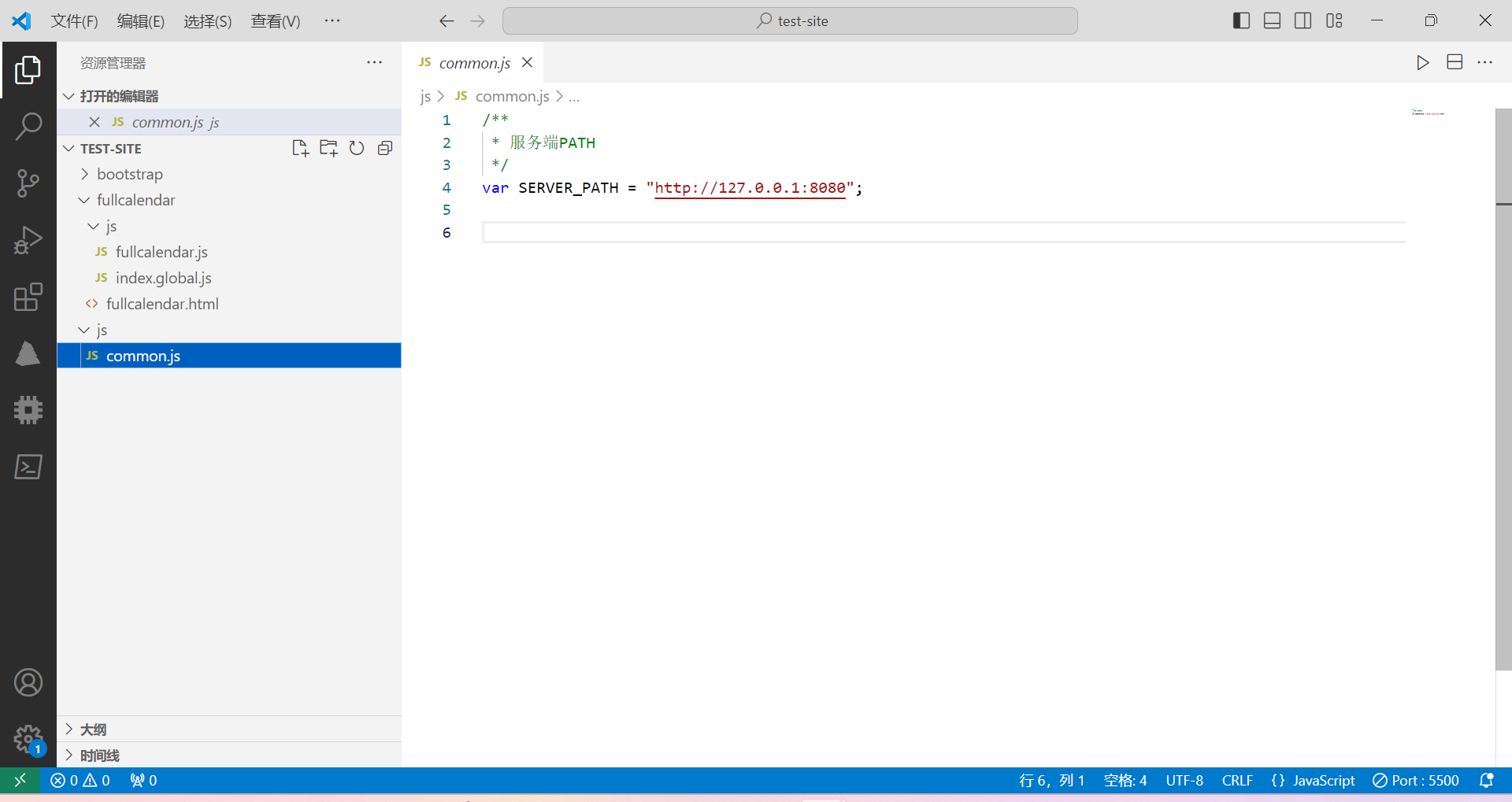Open index.global.js file
This screenshot has height=802, width=1512.
[x=229, y=278]
